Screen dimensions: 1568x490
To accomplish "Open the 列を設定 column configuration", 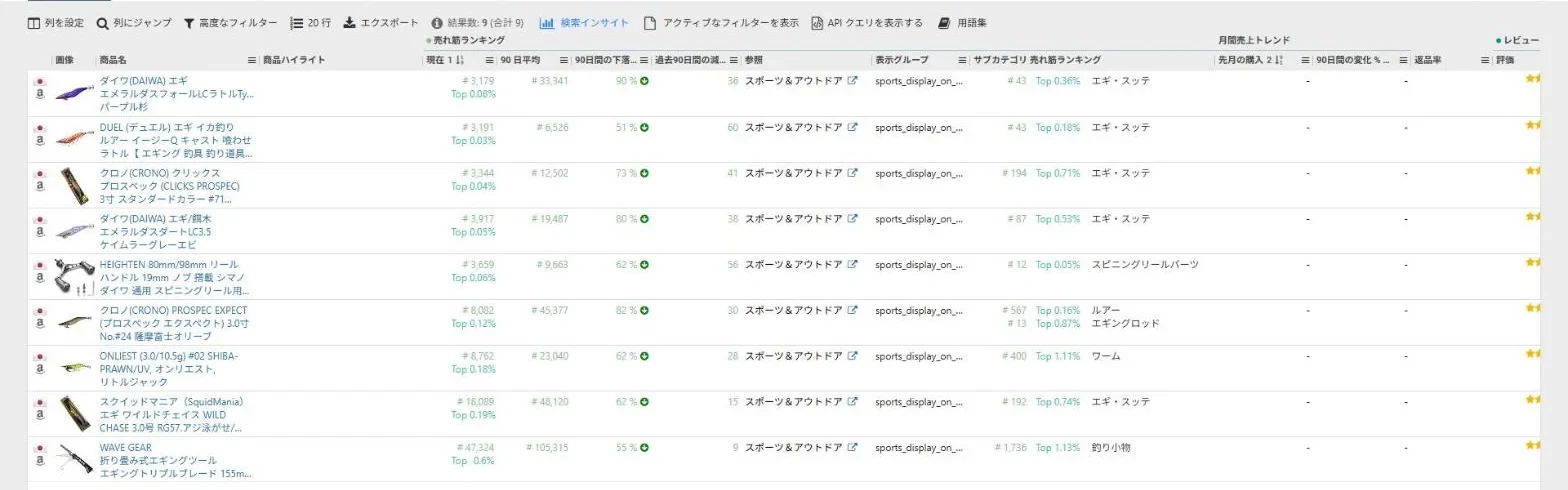I will [x=56, y=23].
